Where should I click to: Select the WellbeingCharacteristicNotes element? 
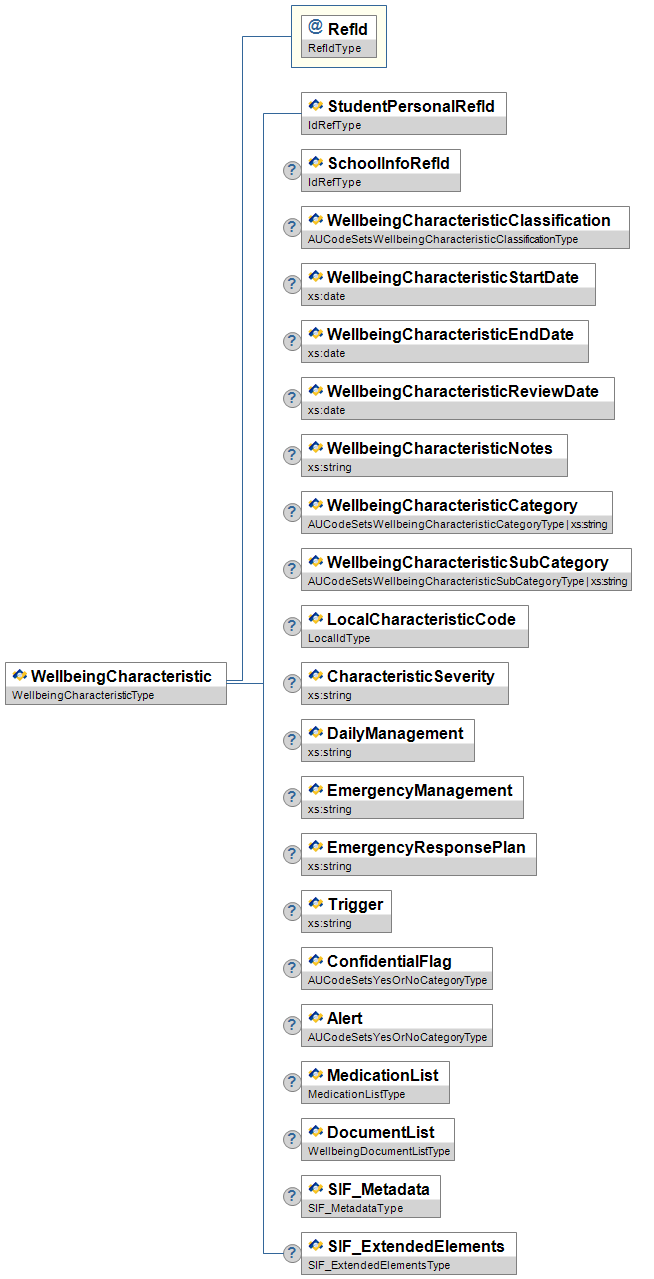tap(439, 448)
